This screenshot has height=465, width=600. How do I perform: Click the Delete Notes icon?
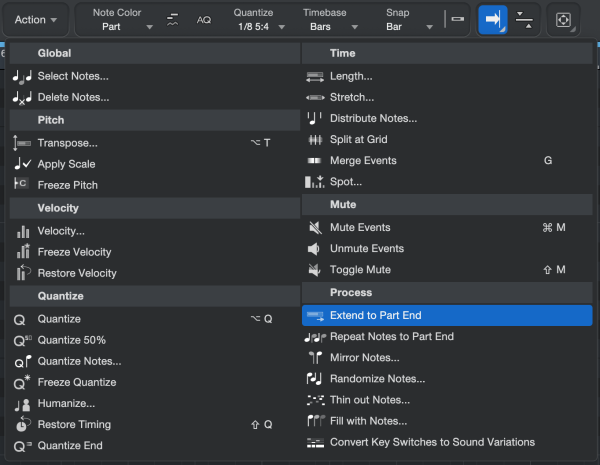point(22,98)
